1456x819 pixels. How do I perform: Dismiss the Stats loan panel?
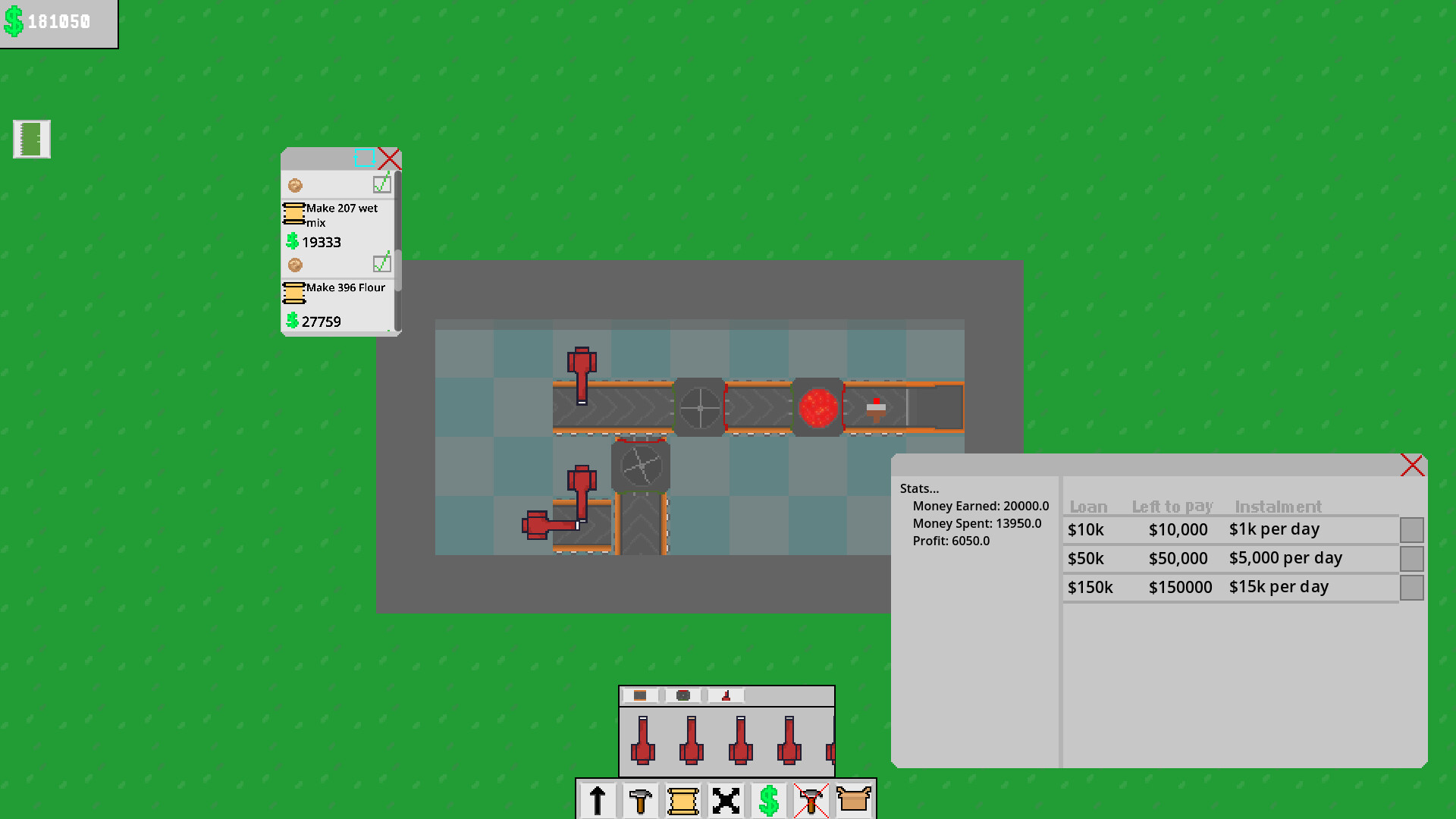[x=1412, y=465]
